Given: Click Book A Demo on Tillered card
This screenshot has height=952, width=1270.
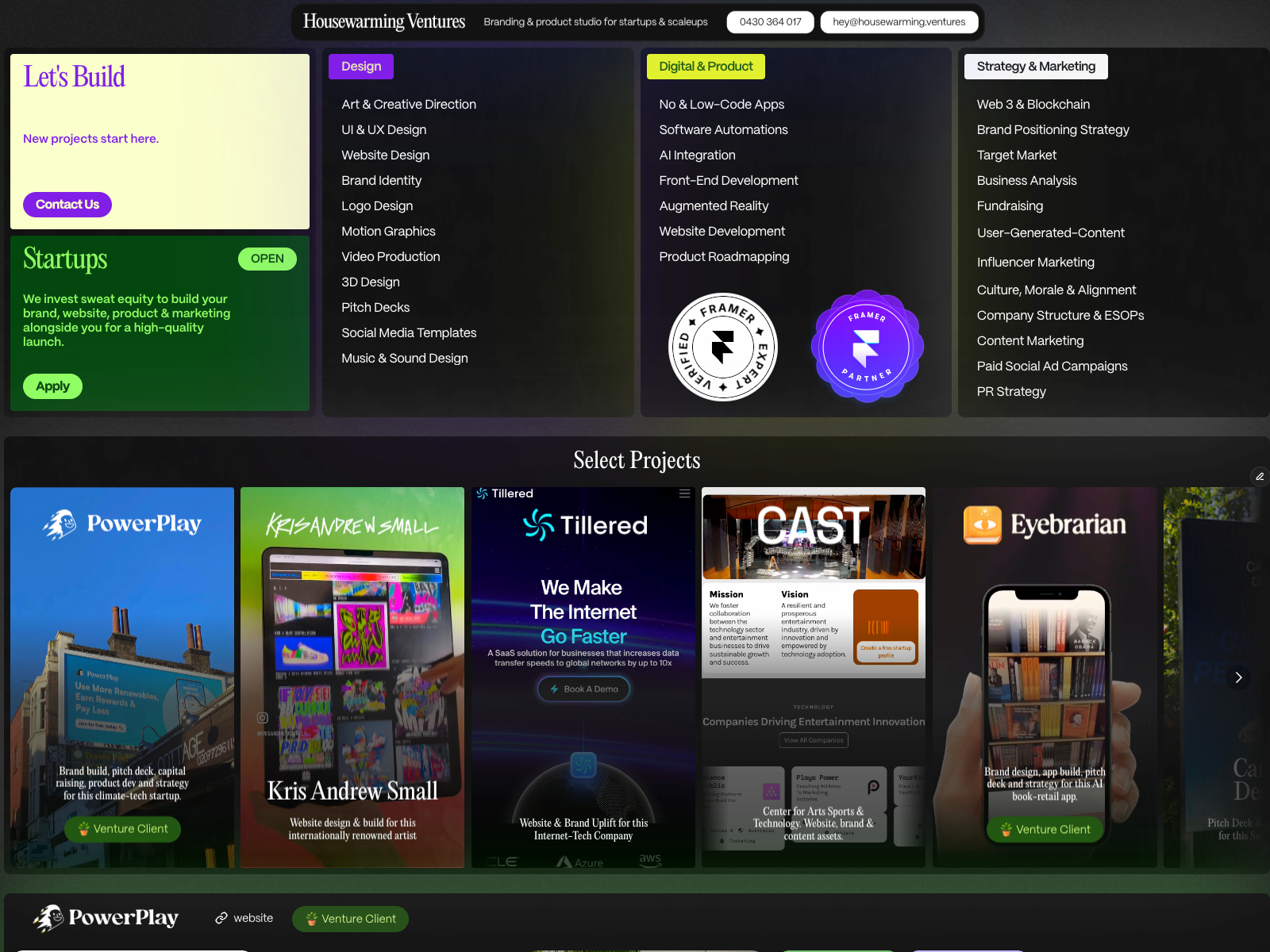Looking at the screenshot, I should click(583, 689).
